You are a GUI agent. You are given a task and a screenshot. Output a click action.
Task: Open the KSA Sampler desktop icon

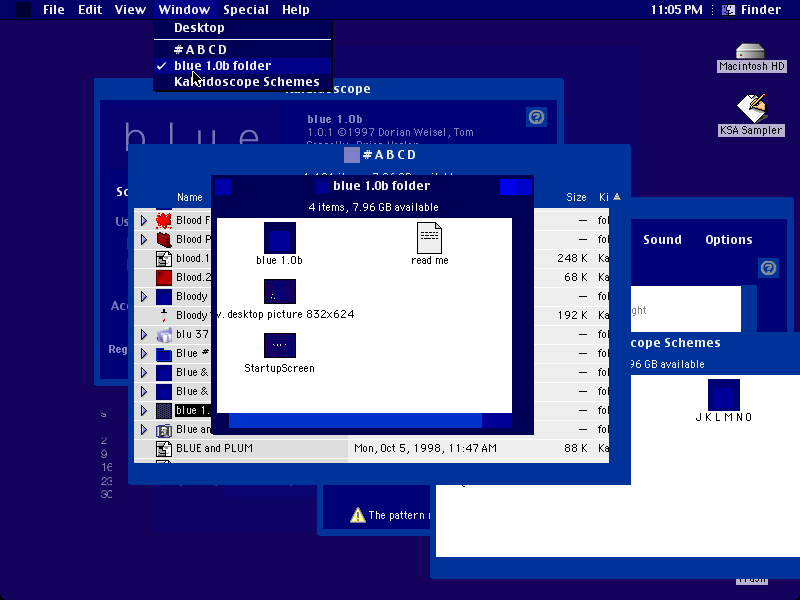(752, 108)
